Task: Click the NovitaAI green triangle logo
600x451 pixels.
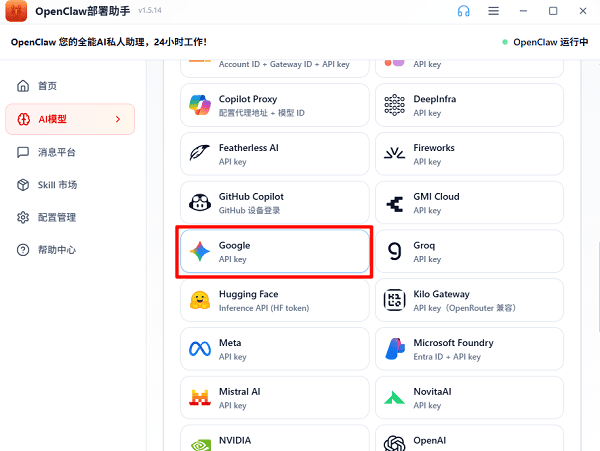Action: pyautogui.click(x=395, y=398)
